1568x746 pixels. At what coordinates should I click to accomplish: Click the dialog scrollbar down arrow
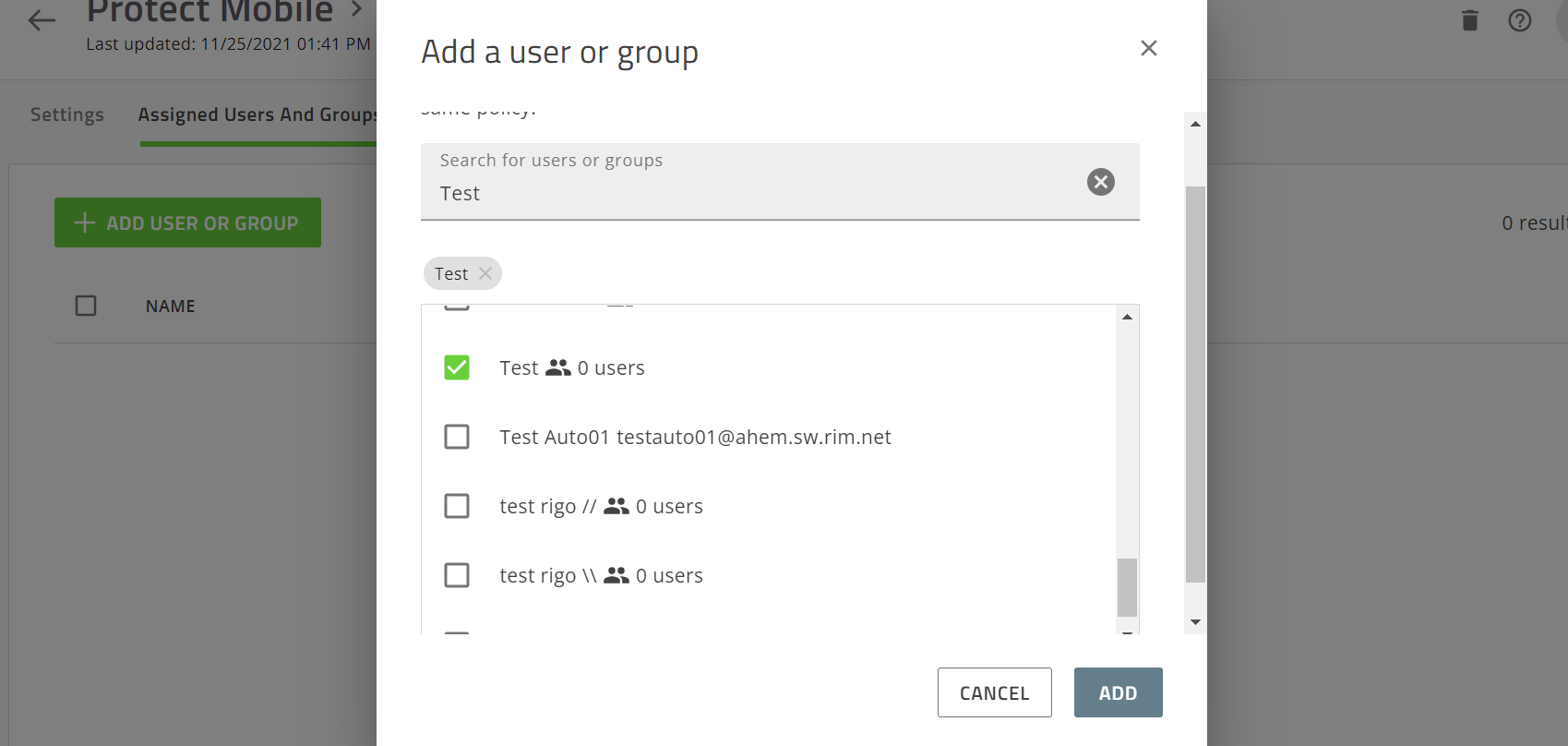point(1195,622)
